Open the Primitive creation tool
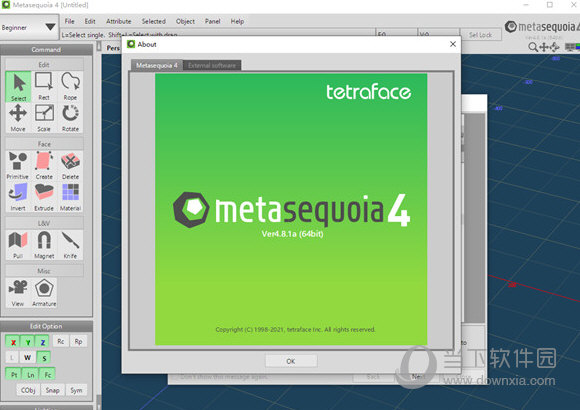Screen dimensions: 580x410 point(18,166)
